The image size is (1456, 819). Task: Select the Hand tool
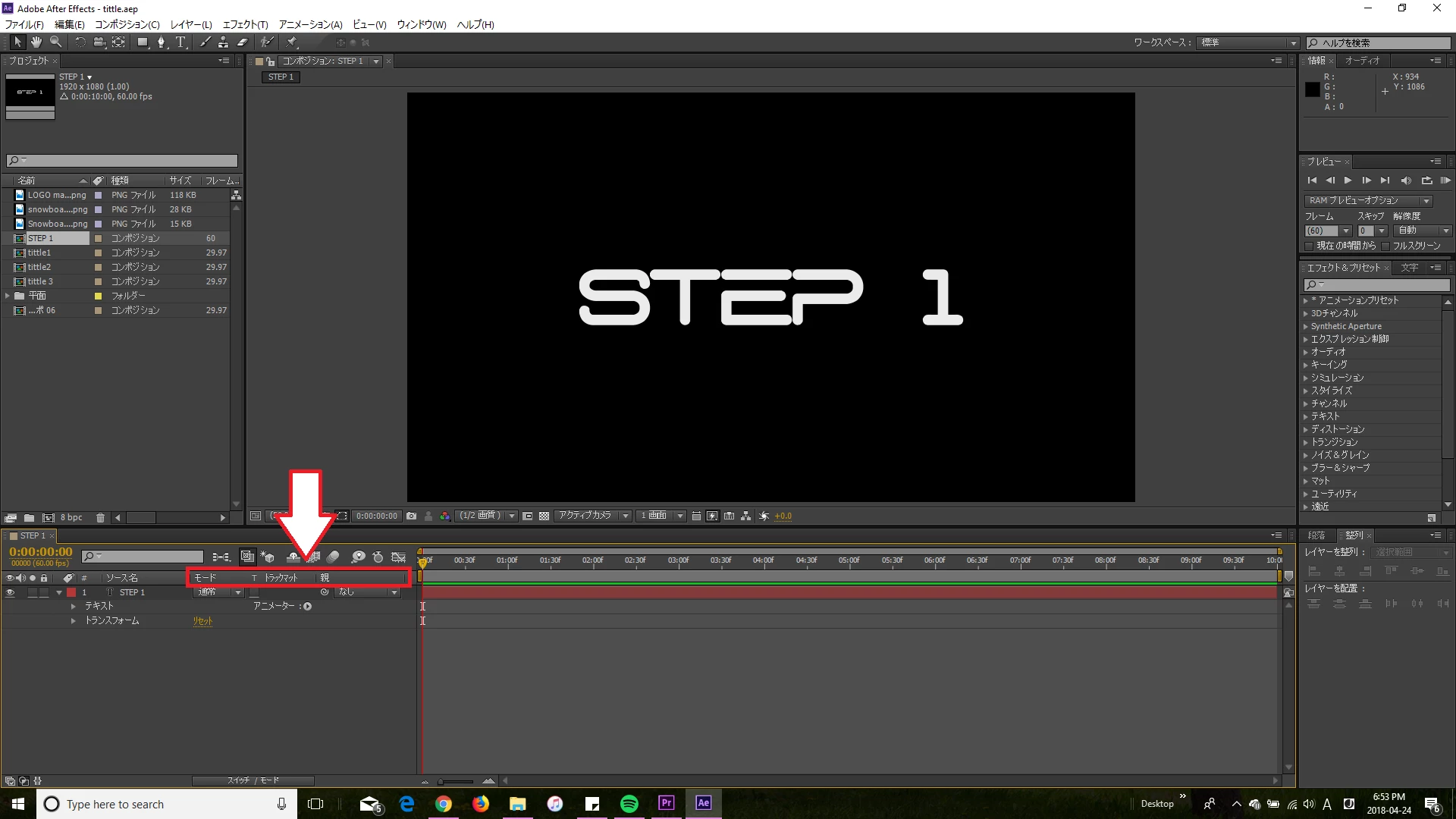[36, 42]
